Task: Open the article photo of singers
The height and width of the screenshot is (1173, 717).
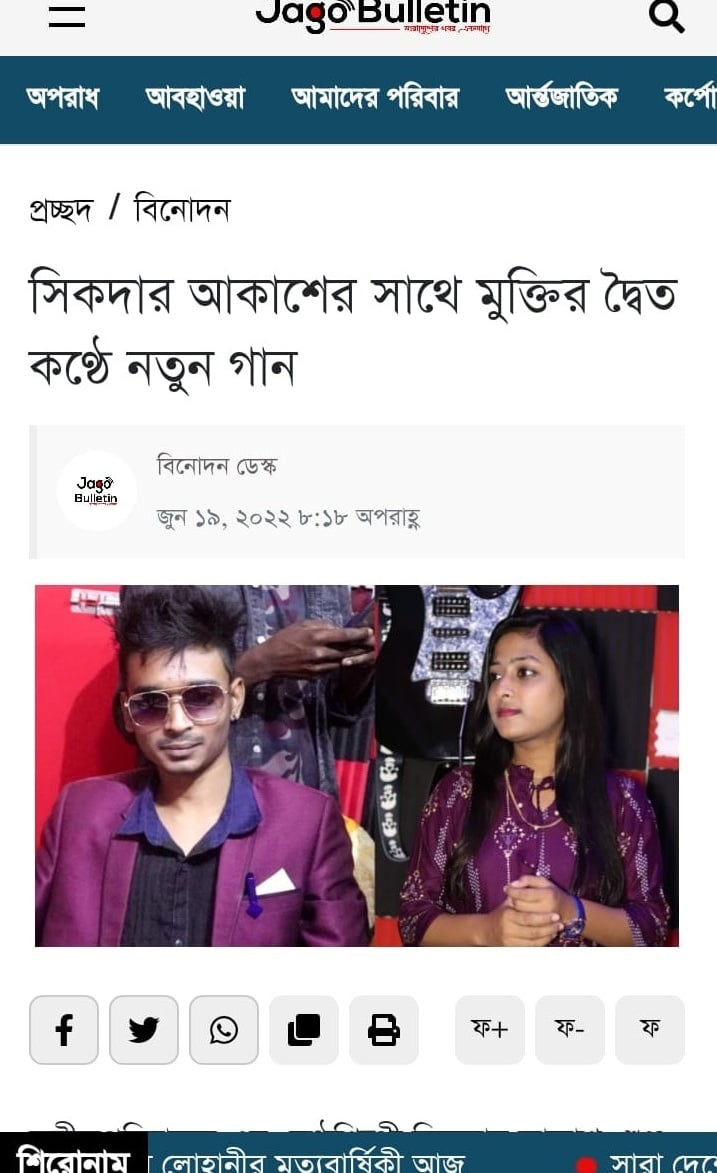Action: pos(357,766)
